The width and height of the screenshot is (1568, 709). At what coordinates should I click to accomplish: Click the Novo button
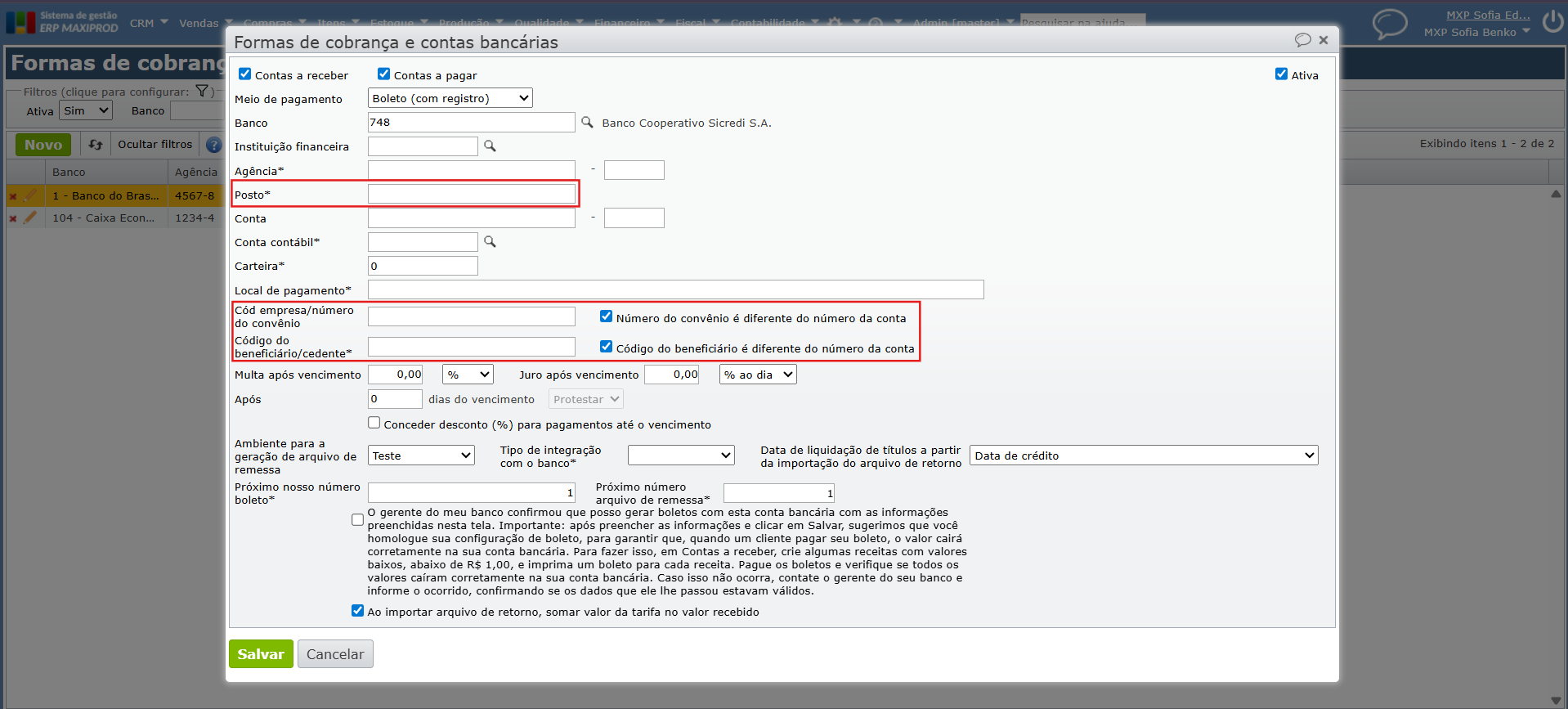(x=43, y=145)
